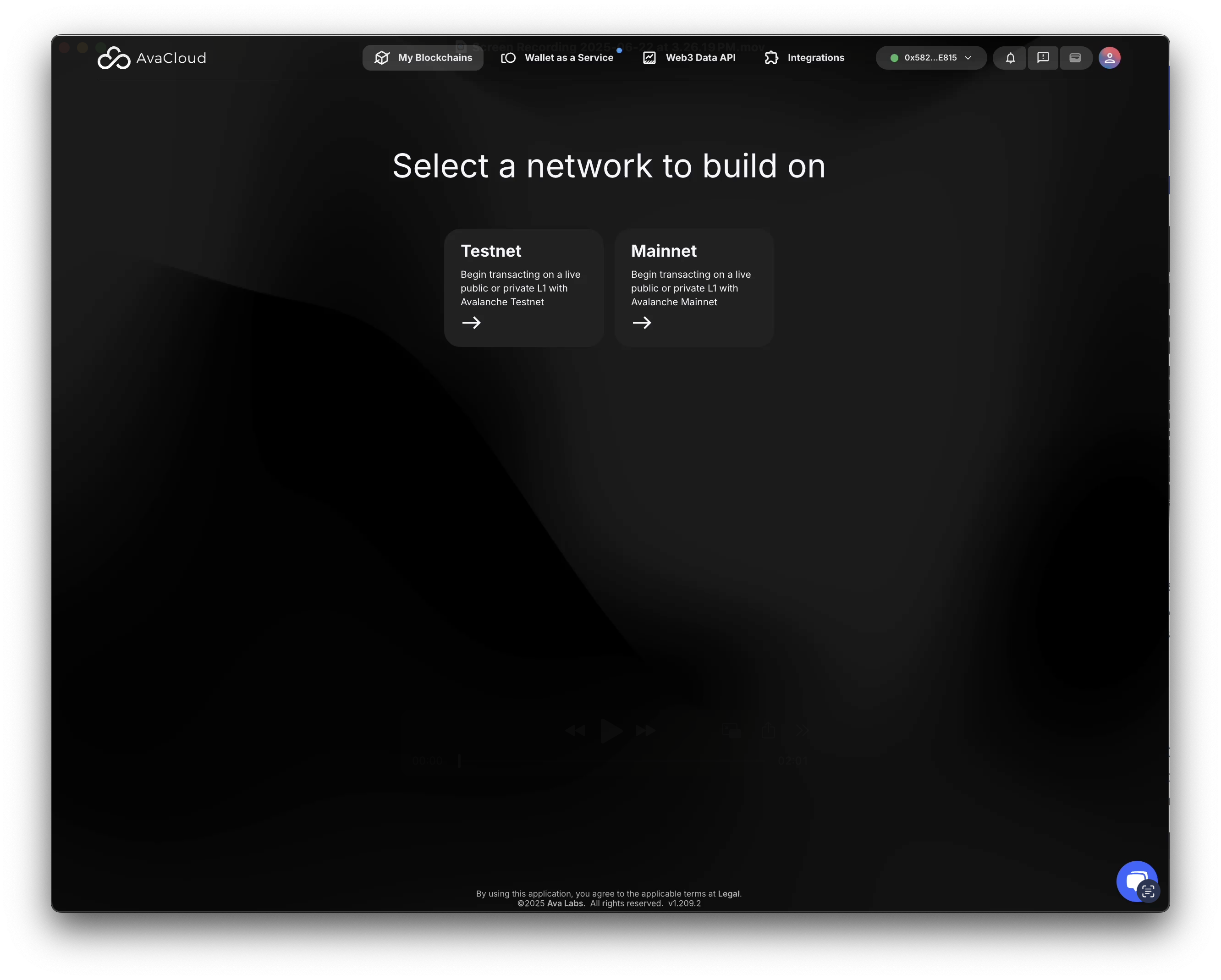Click the small scan icon beside chat bubble
This screenshot has width=1221, height=980.
tap(1149, 892)
